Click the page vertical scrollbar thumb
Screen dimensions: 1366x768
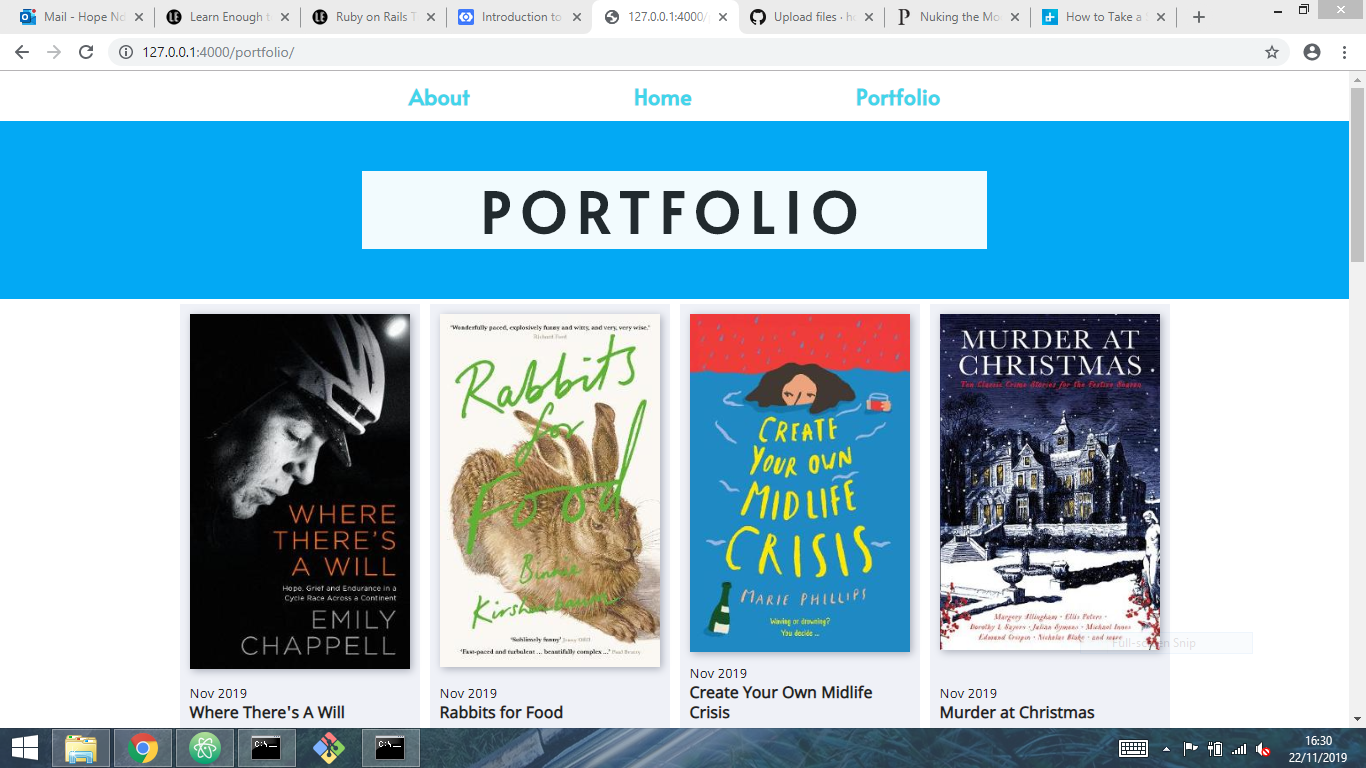tap(1357, 175)
